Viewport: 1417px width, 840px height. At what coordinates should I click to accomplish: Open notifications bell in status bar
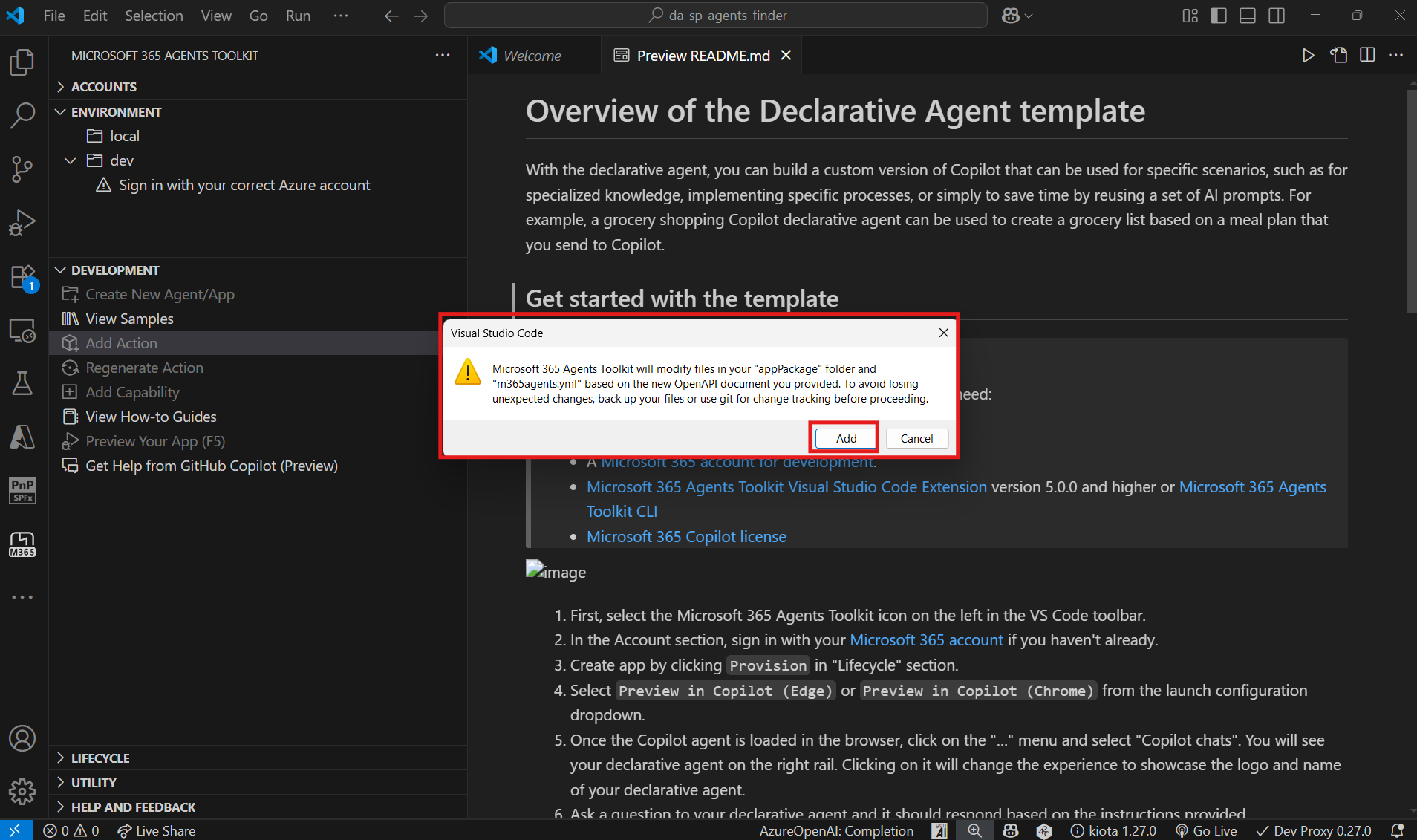click(x=1397, y=830)
